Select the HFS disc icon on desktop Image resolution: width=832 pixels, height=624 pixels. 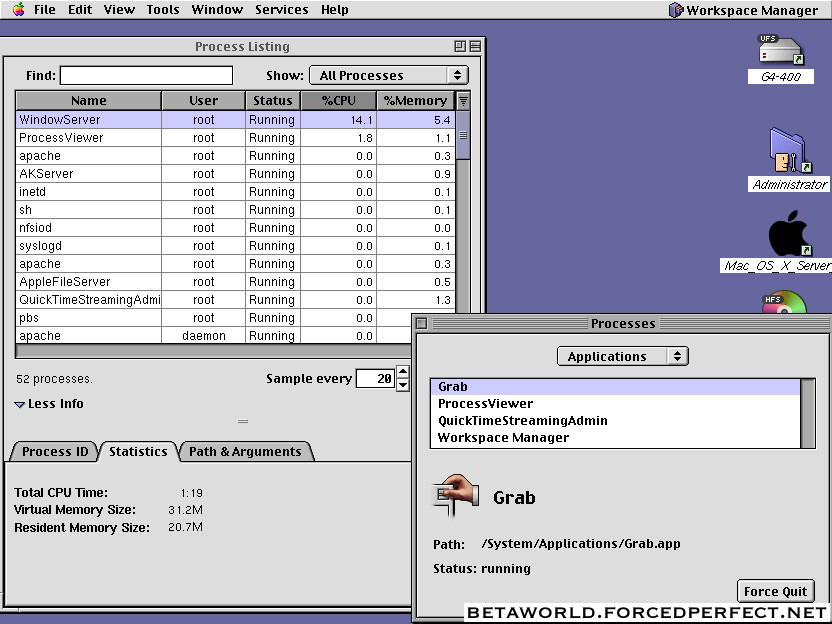click(784, 301)
